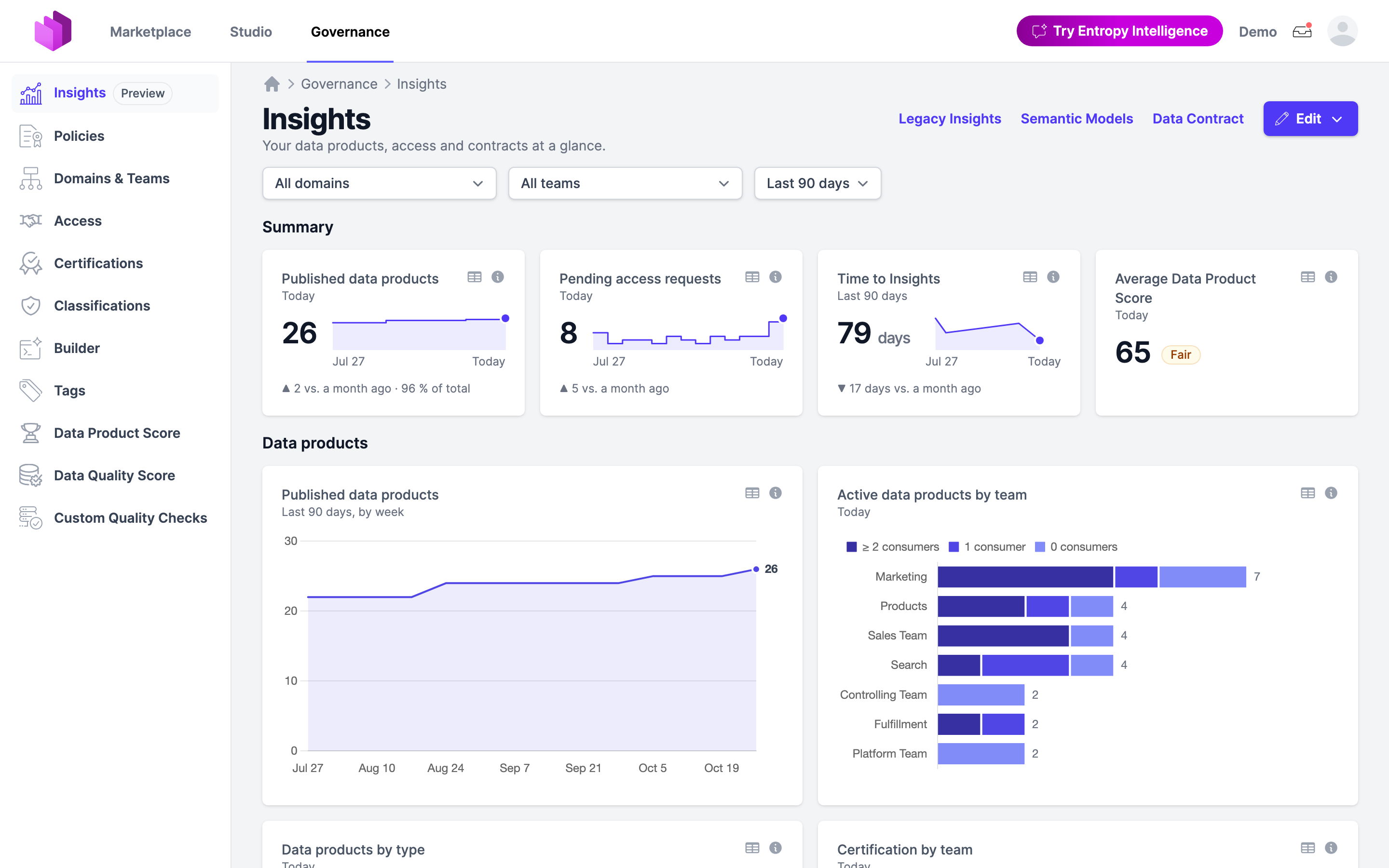
Task: Show info for Data products by type
Action: pyautogui.click(x=776, y=847)
